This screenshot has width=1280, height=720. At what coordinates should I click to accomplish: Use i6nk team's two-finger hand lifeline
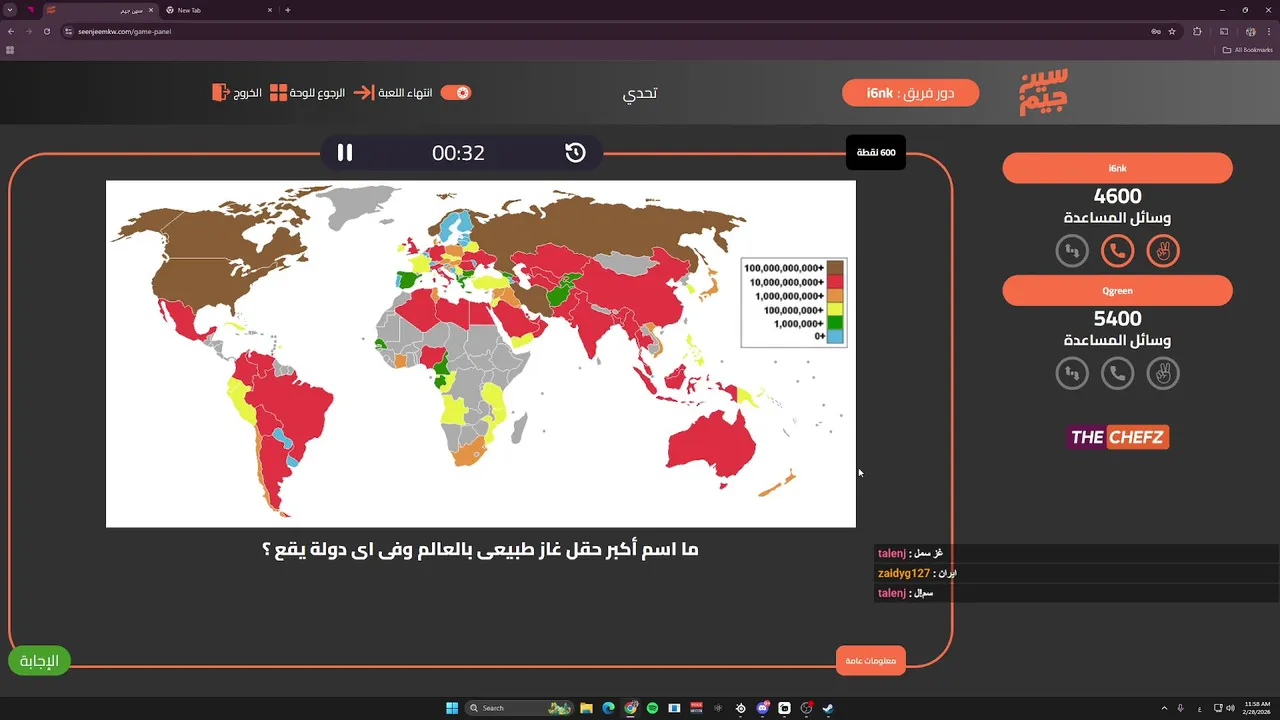click(x=1163, y=250)
